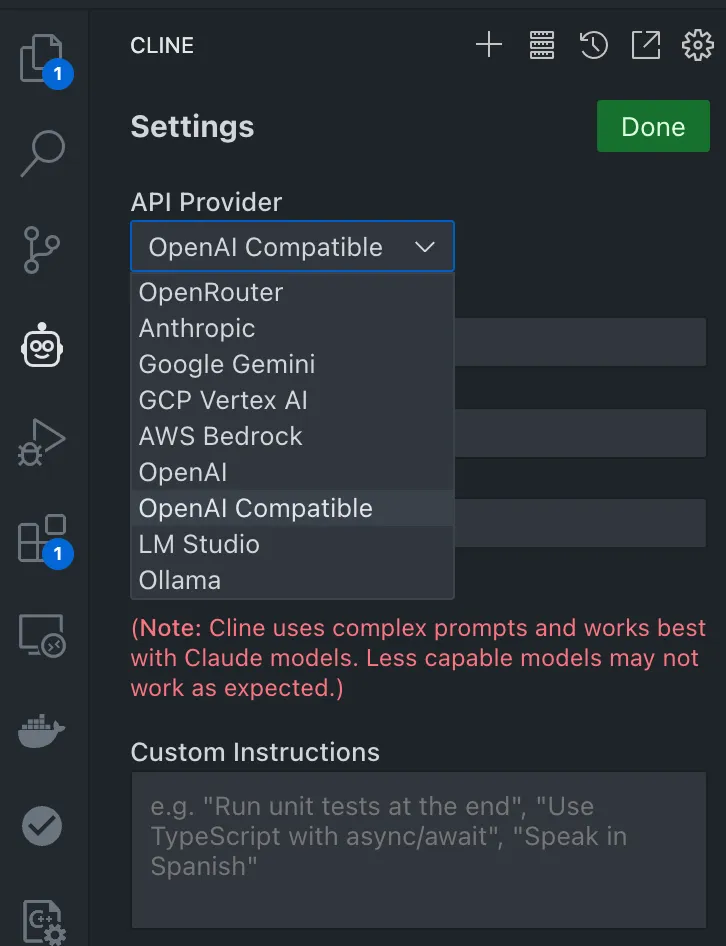This screenshot has width=726, height=946.
Task: Focus the Custom Instructions text area
Action: pyautogui.click(x=419, y=849)
